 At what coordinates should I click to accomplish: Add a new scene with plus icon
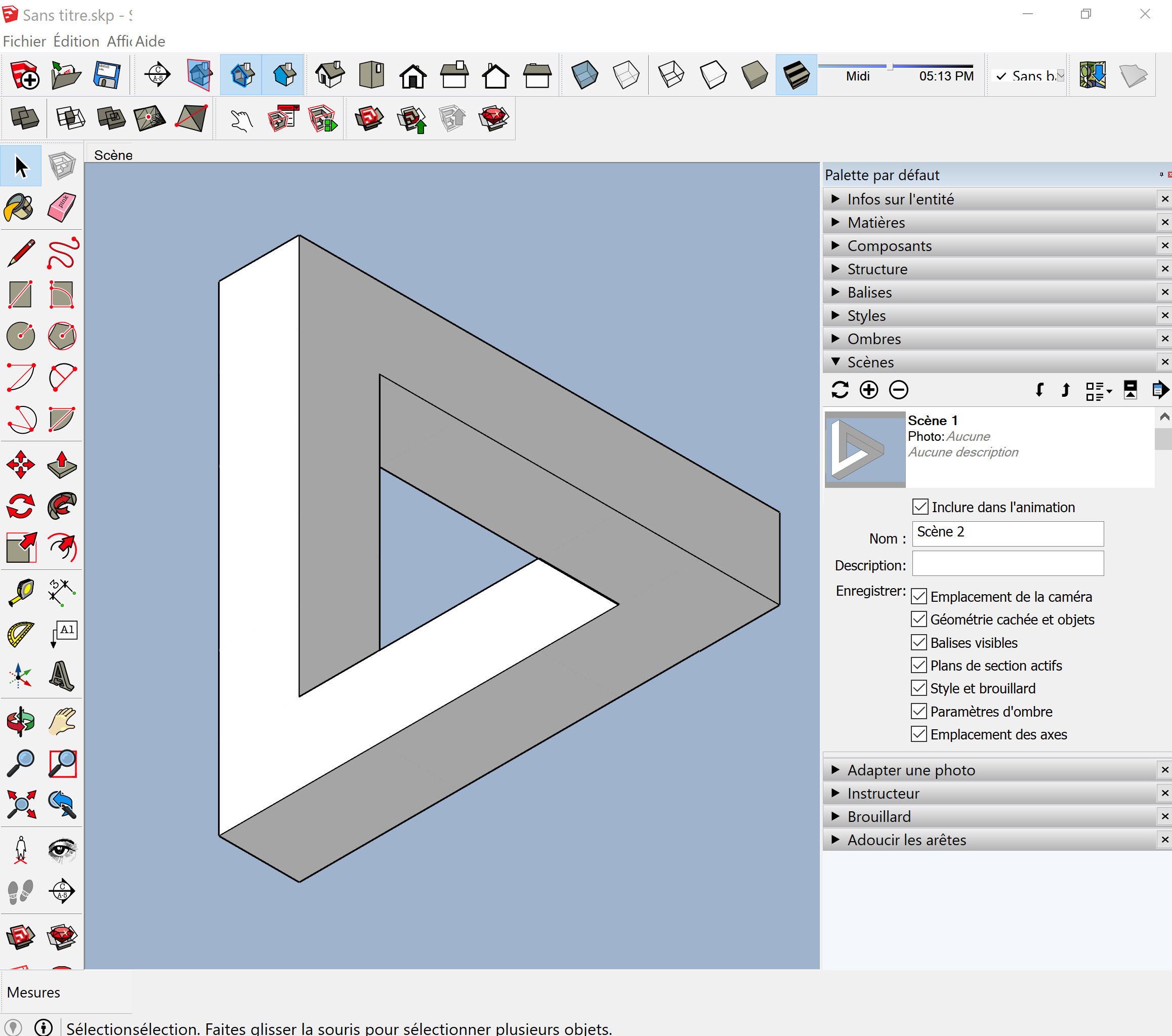869,390
